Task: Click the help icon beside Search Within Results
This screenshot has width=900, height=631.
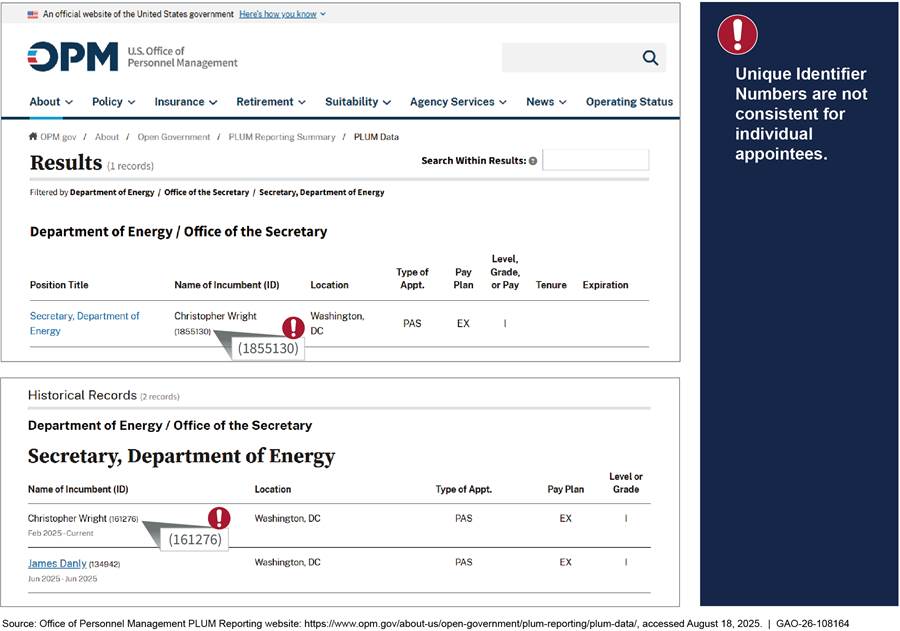Action: 532,161
